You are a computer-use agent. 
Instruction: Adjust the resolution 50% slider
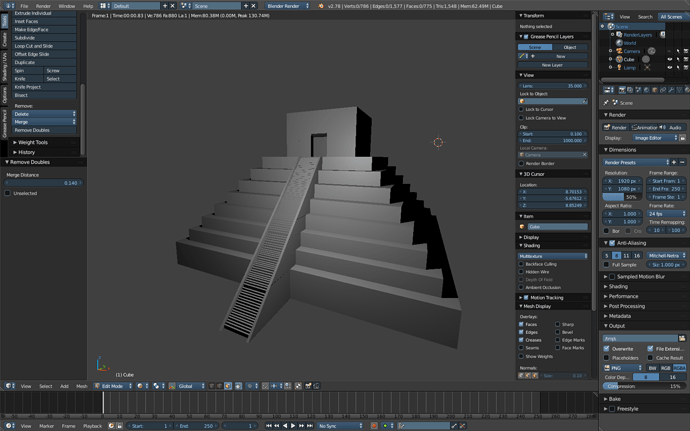[x=622, y=197]
